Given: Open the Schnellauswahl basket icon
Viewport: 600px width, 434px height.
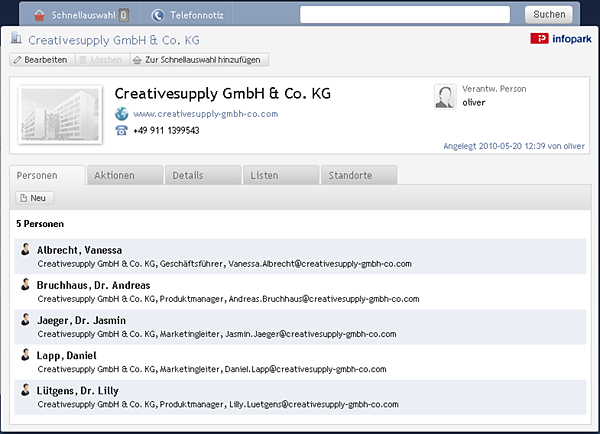Looking at the screenshot, I should pyautogui.click(x=39, y=15).
